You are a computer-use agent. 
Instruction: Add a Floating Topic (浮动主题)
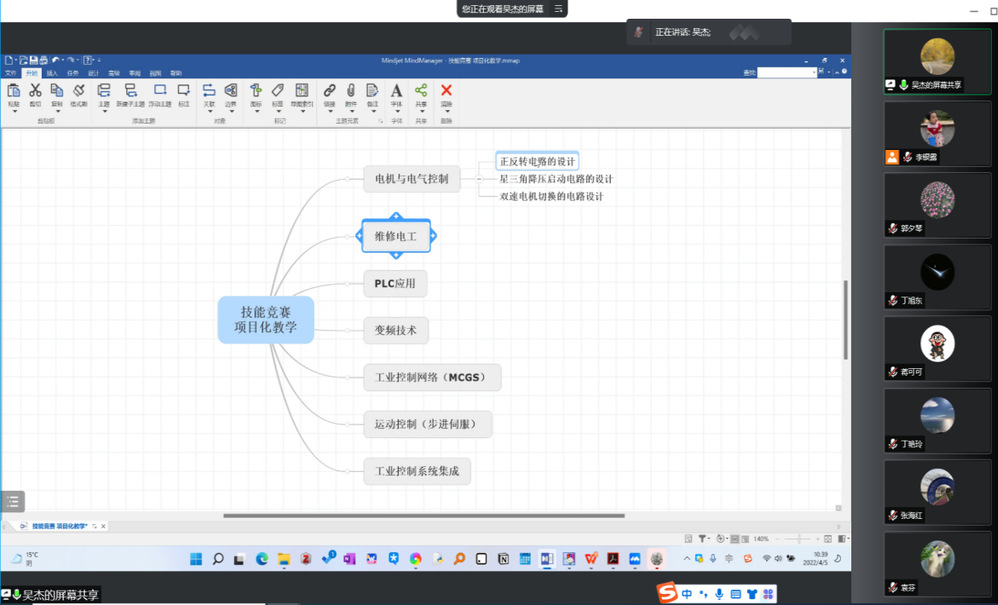pos(160,91)
